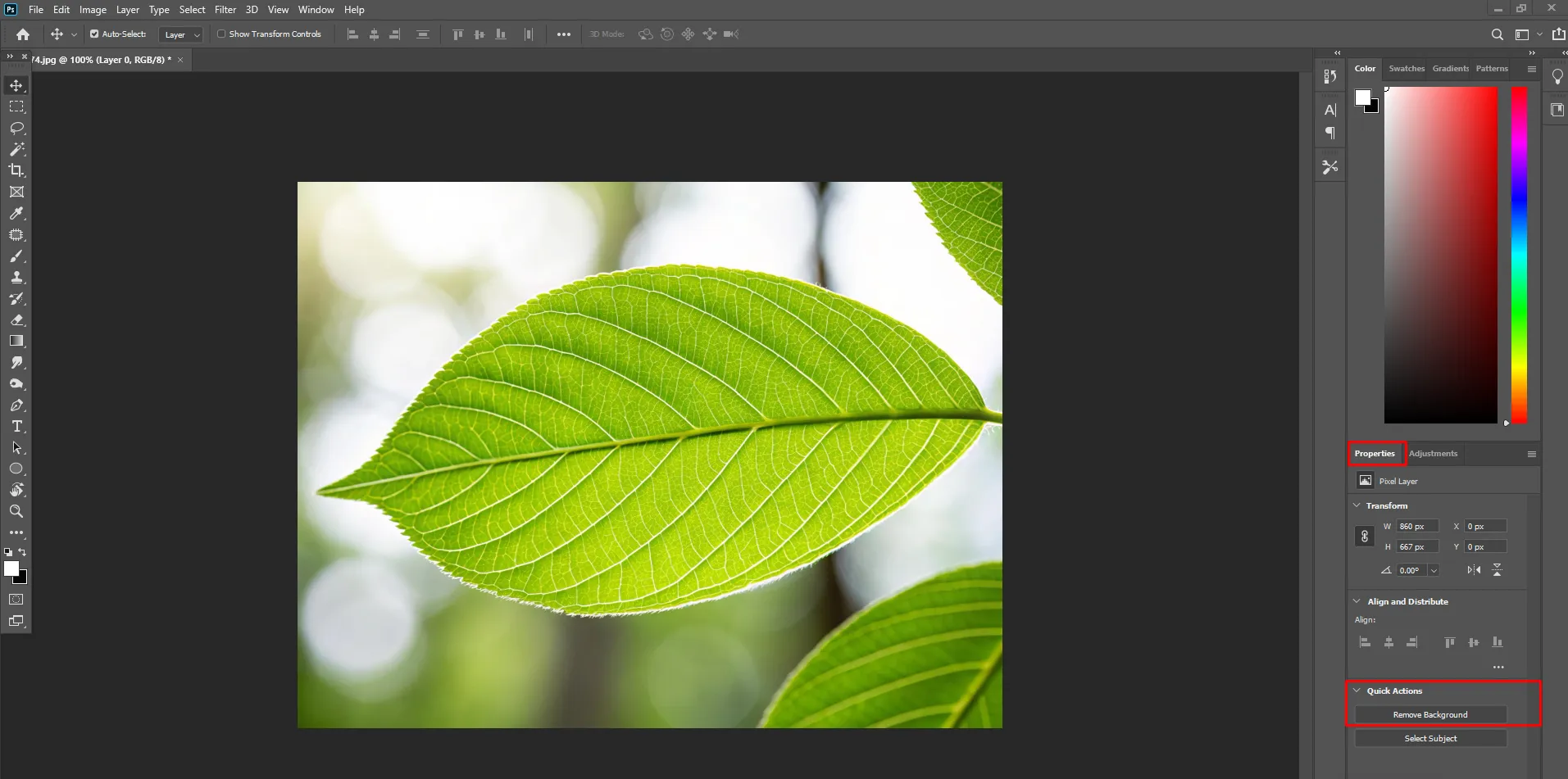The height and width of the screenshot is (779, 1568).
Task: Pick the Eyedropper tool
Action: (16, 214)
